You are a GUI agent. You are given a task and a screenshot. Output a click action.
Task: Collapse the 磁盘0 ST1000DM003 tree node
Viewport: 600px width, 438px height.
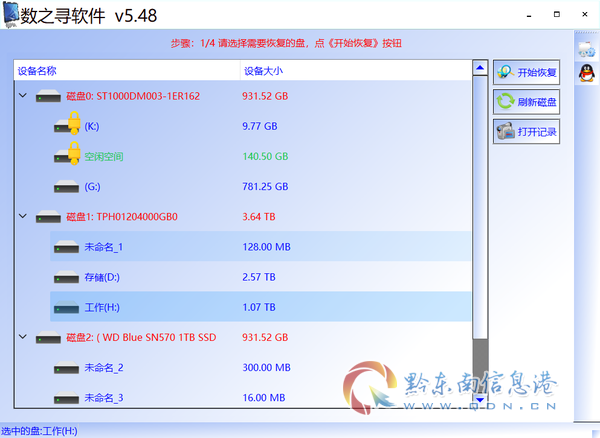23,95
